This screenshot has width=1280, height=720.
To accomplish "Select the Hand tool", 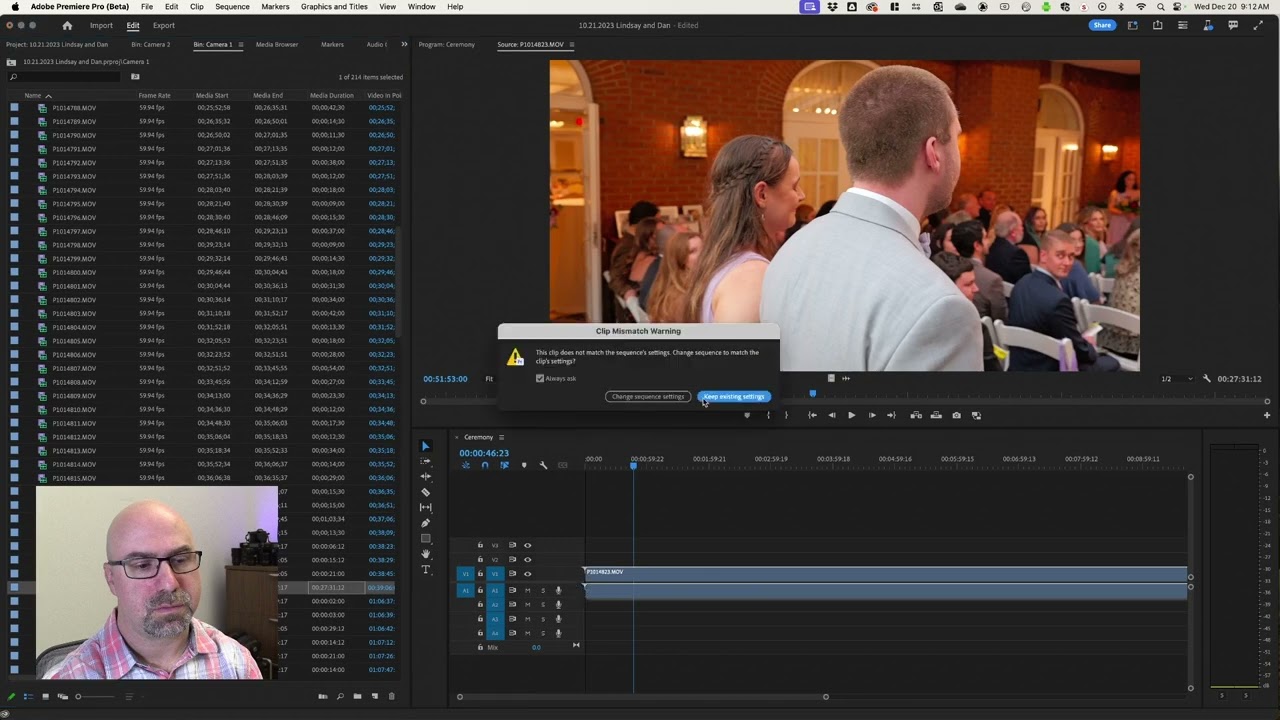I will [x=425, y=554].
